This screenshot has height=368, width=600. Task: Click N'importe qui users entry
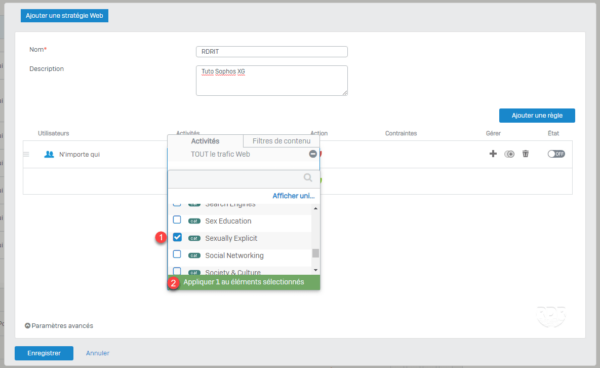click(79, 155)
